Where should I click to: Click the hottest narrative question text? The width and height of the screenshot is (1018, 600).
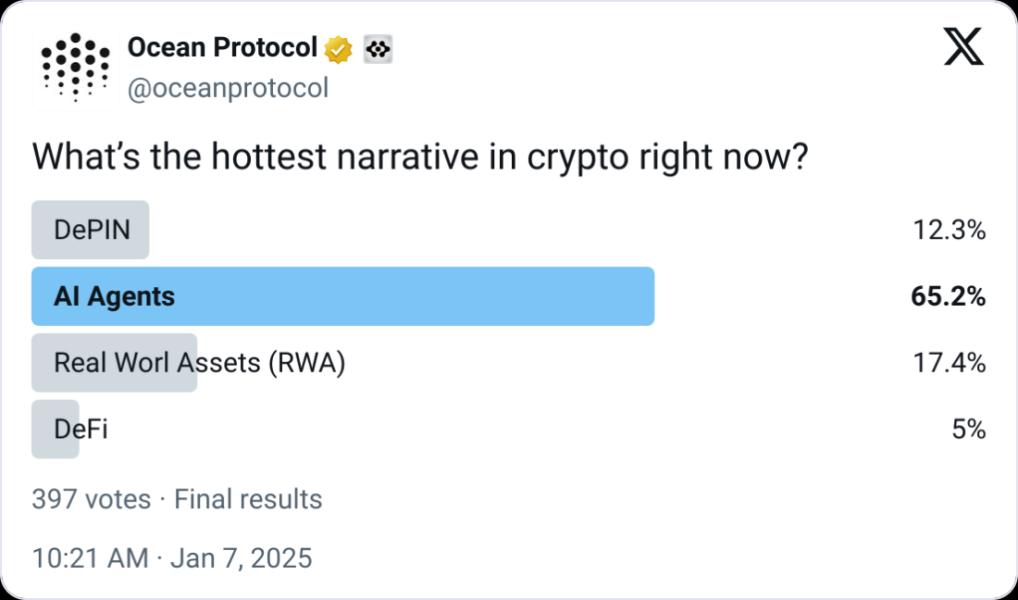(420, 157)
